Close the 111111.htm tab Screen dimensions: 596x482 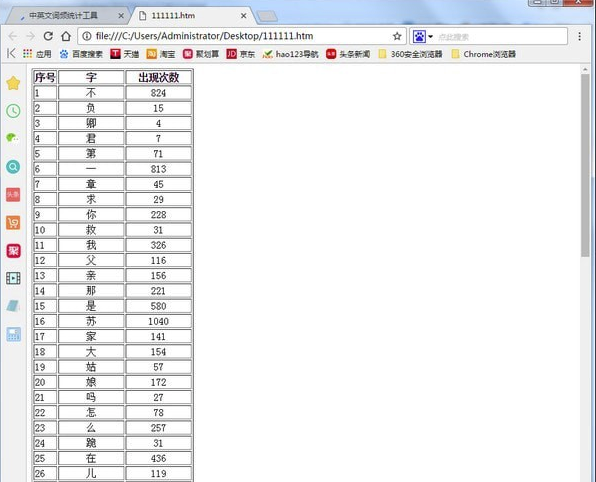tap(244, 16)
